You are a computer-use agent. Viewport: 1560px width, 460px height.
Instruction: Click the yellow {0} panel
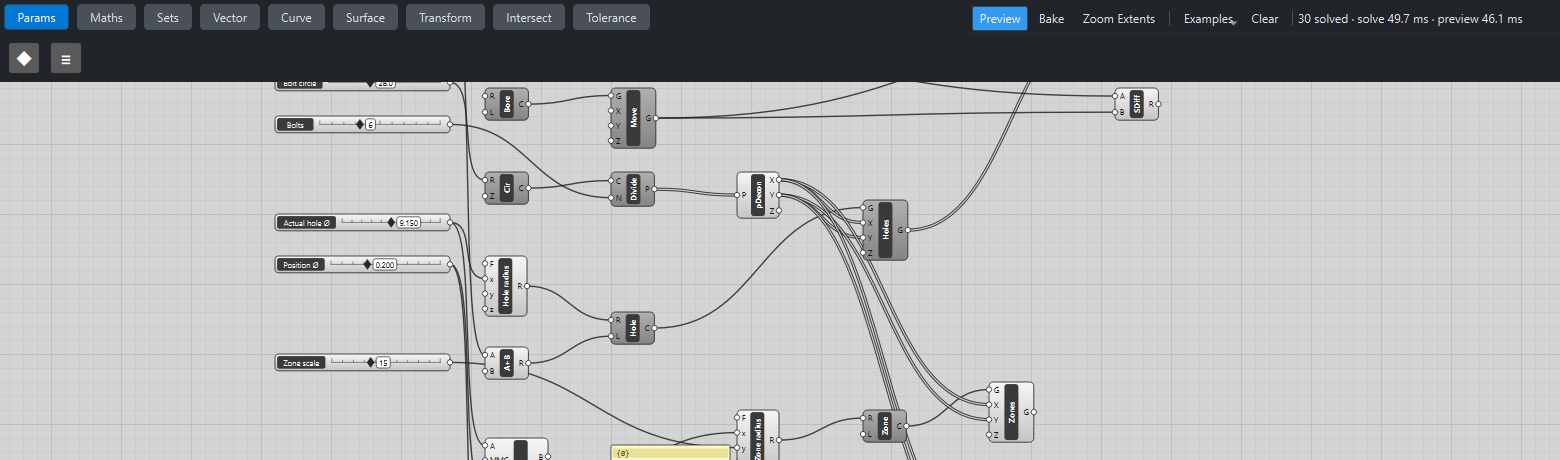pos(670,453)
